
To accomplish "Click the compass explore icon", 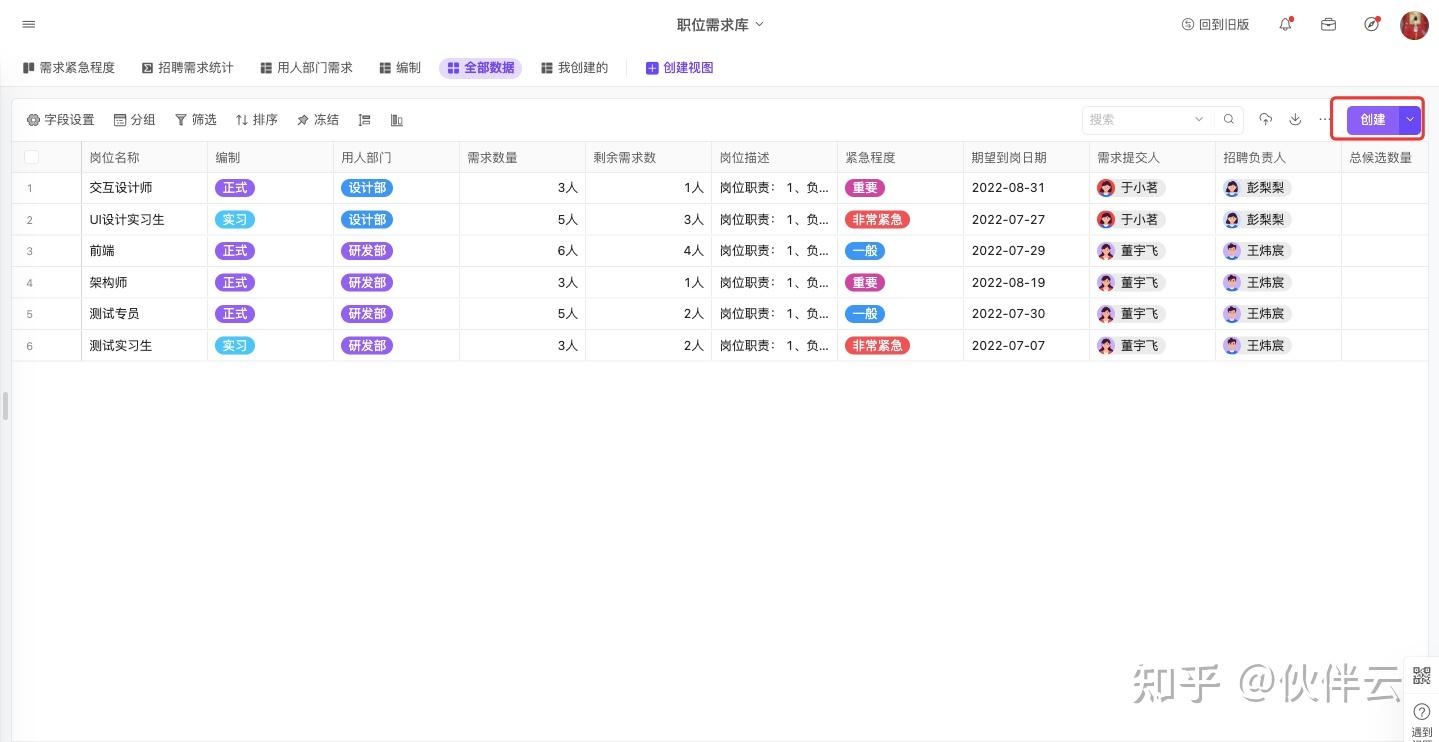I will click(x=1371, y=24).
